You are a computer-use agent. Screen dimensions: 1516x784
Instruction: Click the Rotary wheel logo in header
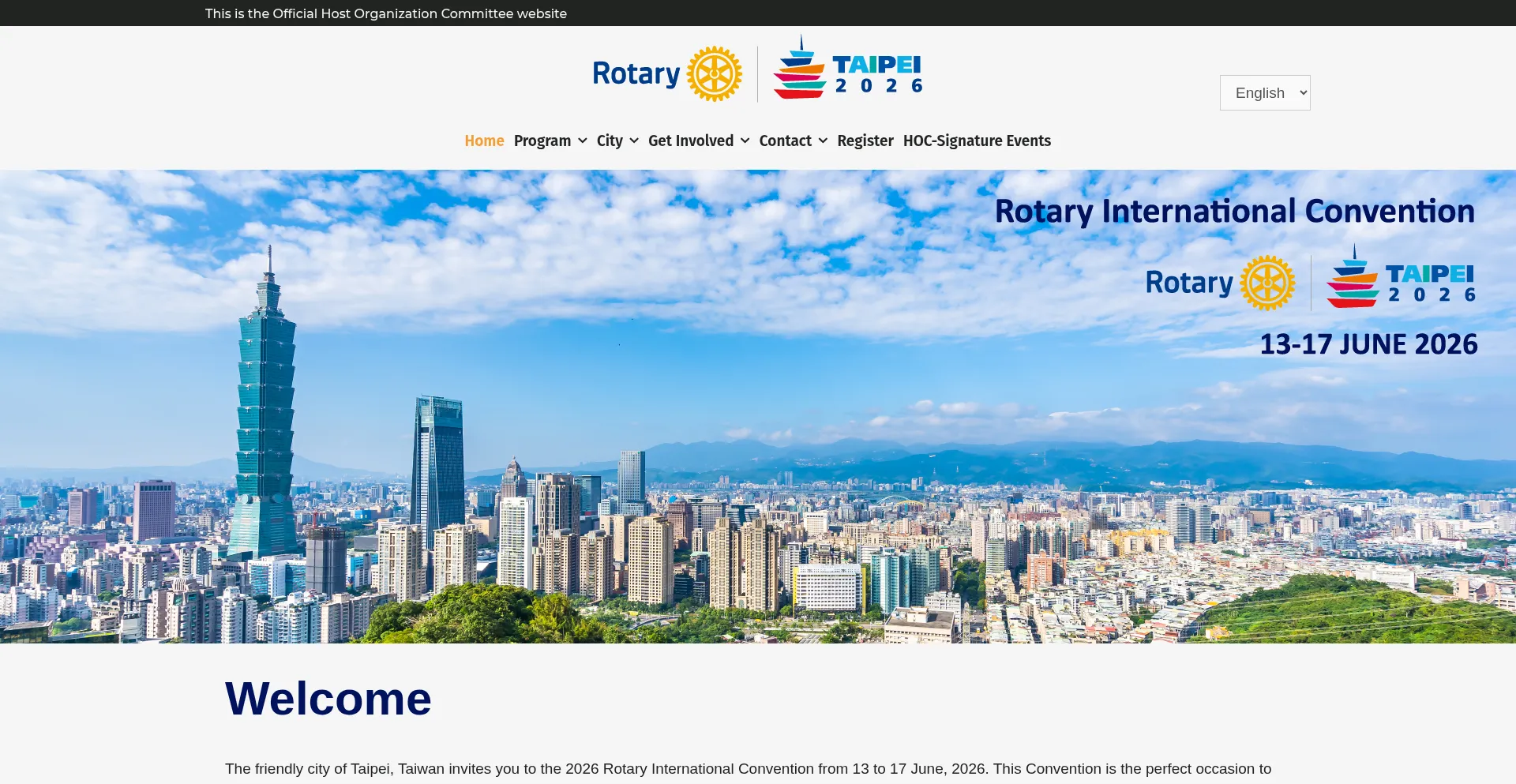(x=714, y=74)
